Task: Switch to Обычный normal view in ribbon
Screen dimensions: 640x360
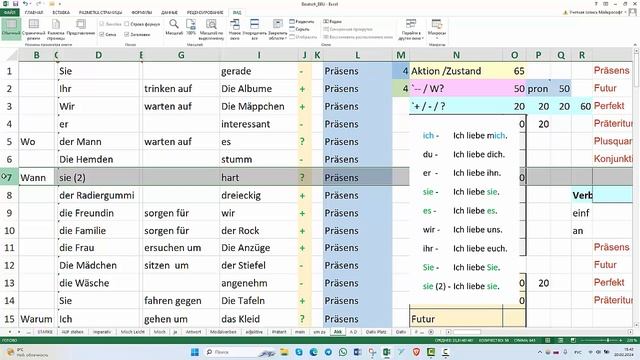Action: click(11, 29)
